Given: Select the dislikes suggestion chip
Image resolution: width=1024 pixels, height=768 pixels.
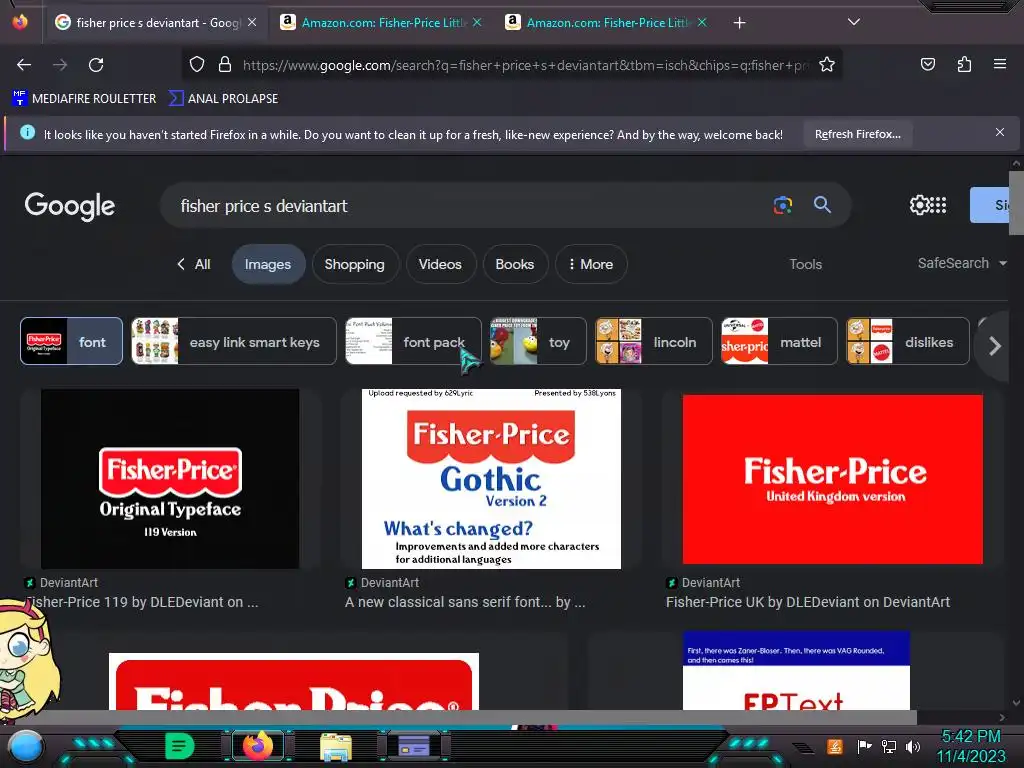Looking at the screenshot, I should (908, 341).
